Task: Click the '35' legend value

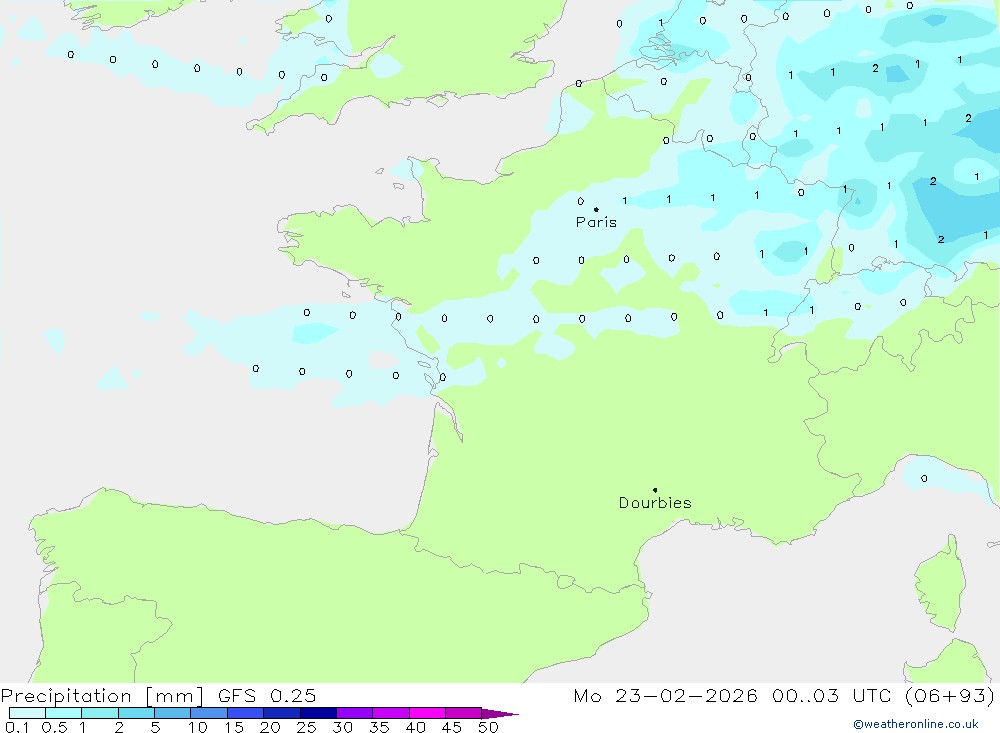Action: [379, 727]
